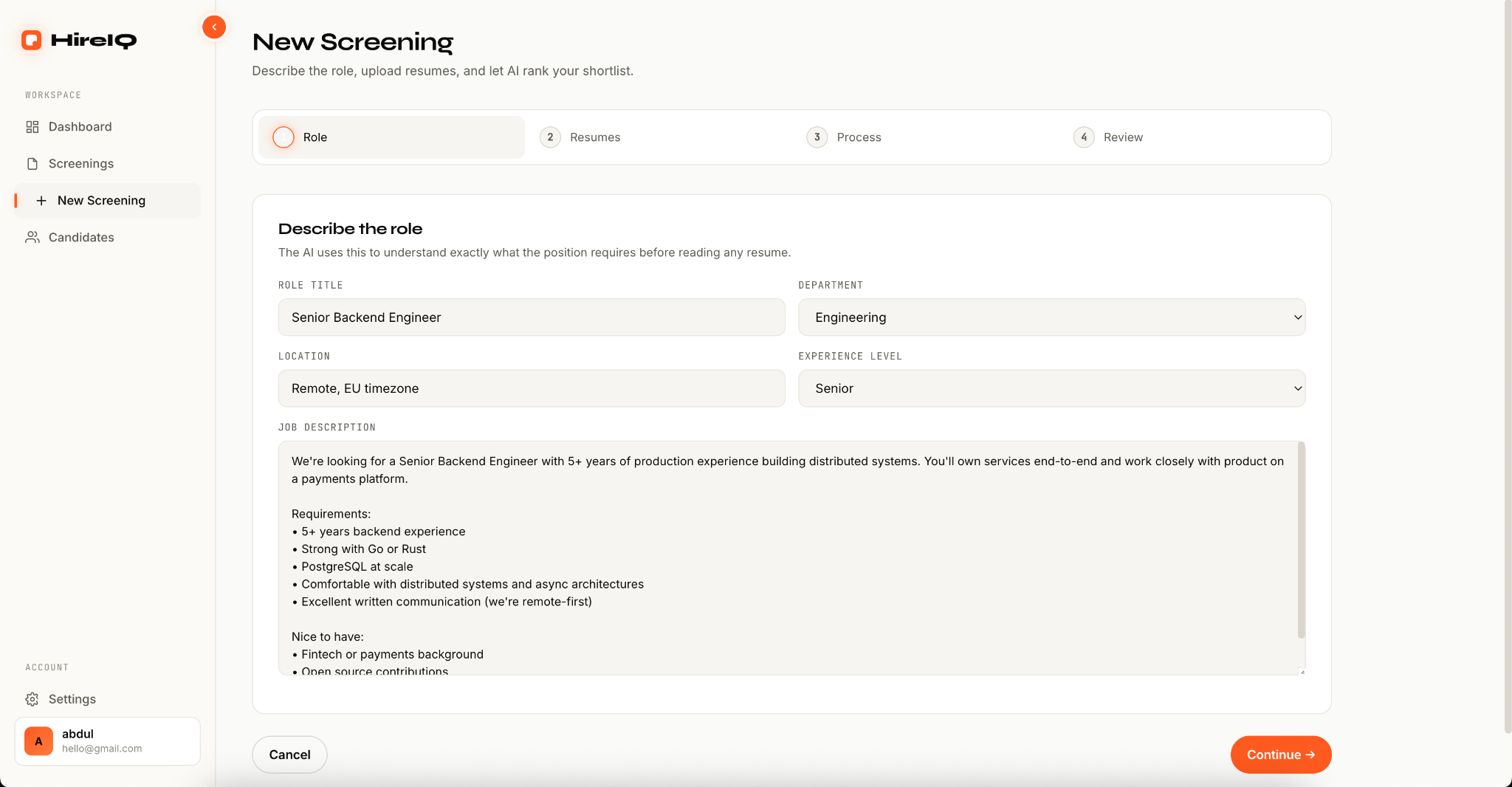Switch to the Review step tab
Viewport: 1512px width, 787px height.
[1192, 137]
